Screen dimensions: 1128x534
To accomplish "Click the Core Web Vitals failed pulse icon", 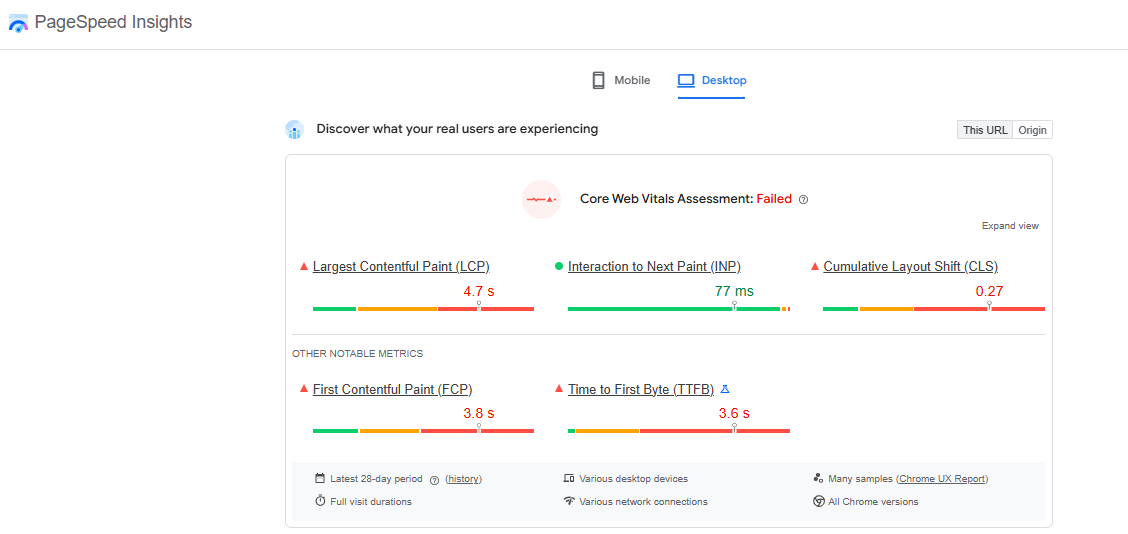I will pos(541,199).
